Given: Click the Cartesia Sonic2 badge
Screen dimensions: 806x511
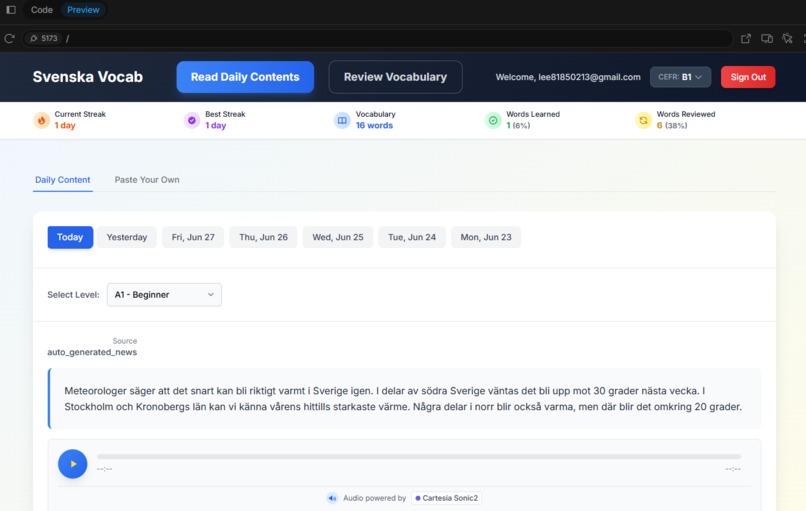Looking at the screenshot, I should coord(447,498).
